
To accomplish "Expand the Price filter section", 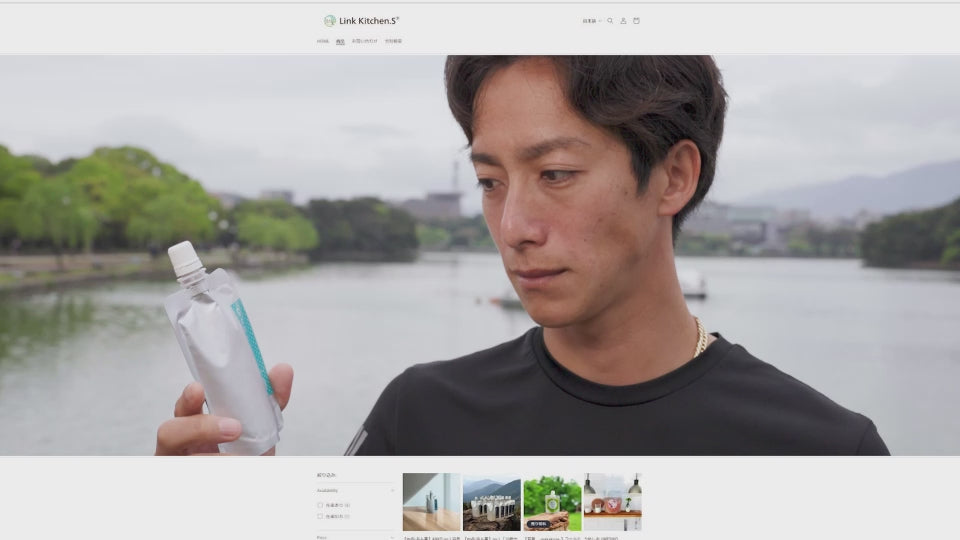I will pos(355,537).
